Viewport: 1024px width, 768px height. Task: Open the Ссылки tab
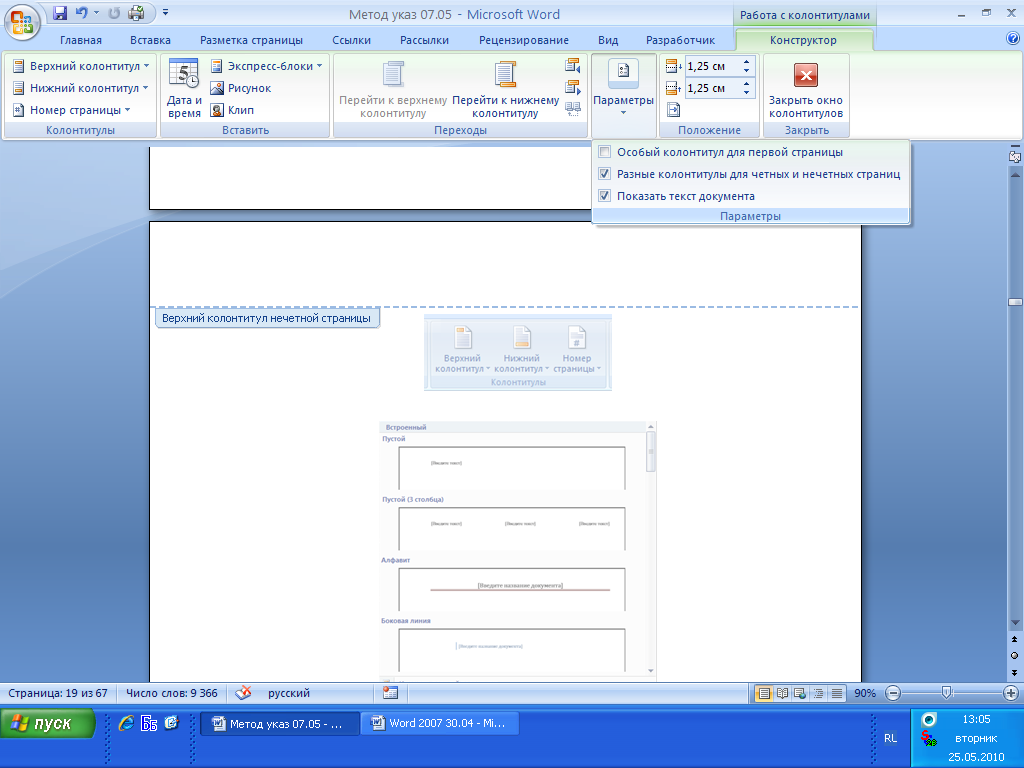[351, 40]
